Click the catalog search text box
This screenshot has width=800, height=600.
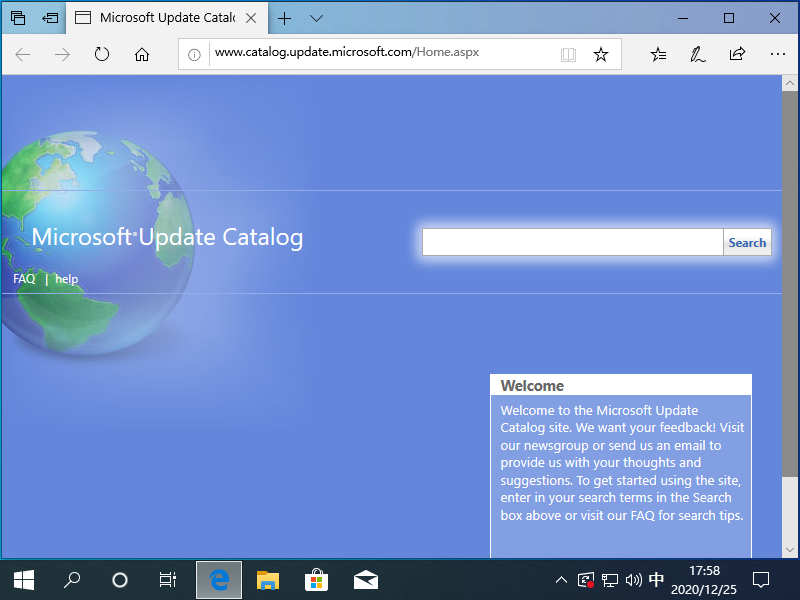[572, 242]
